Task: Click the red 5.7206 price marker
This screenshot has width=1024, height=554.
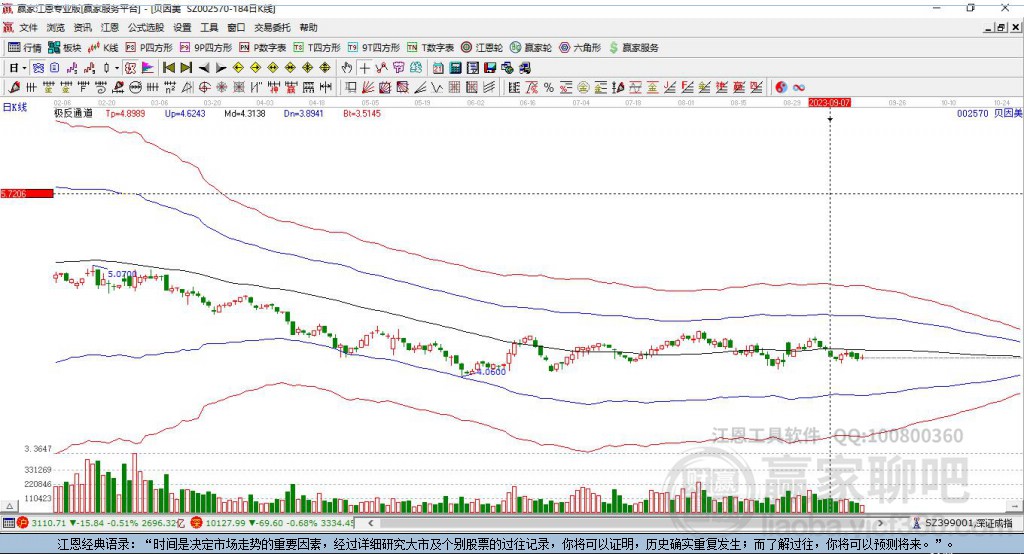Action: click(x=26, y=193)
